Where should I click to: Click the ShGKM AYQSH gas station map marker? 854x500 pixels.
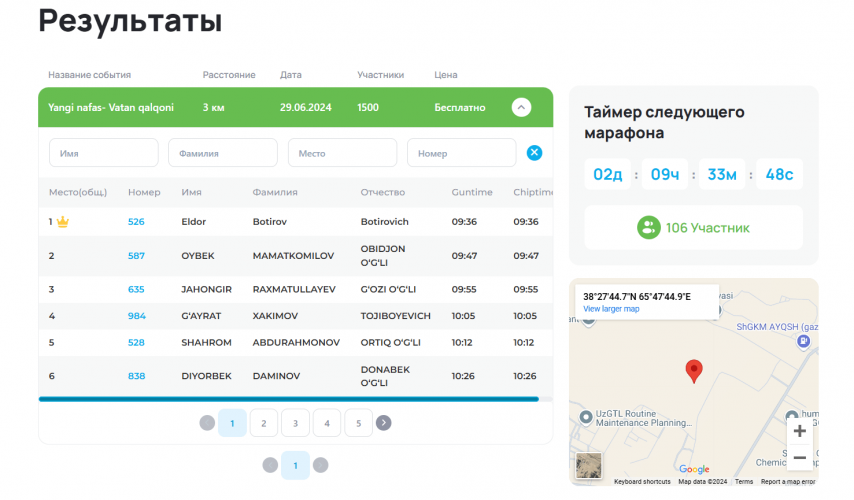[803, 342]
